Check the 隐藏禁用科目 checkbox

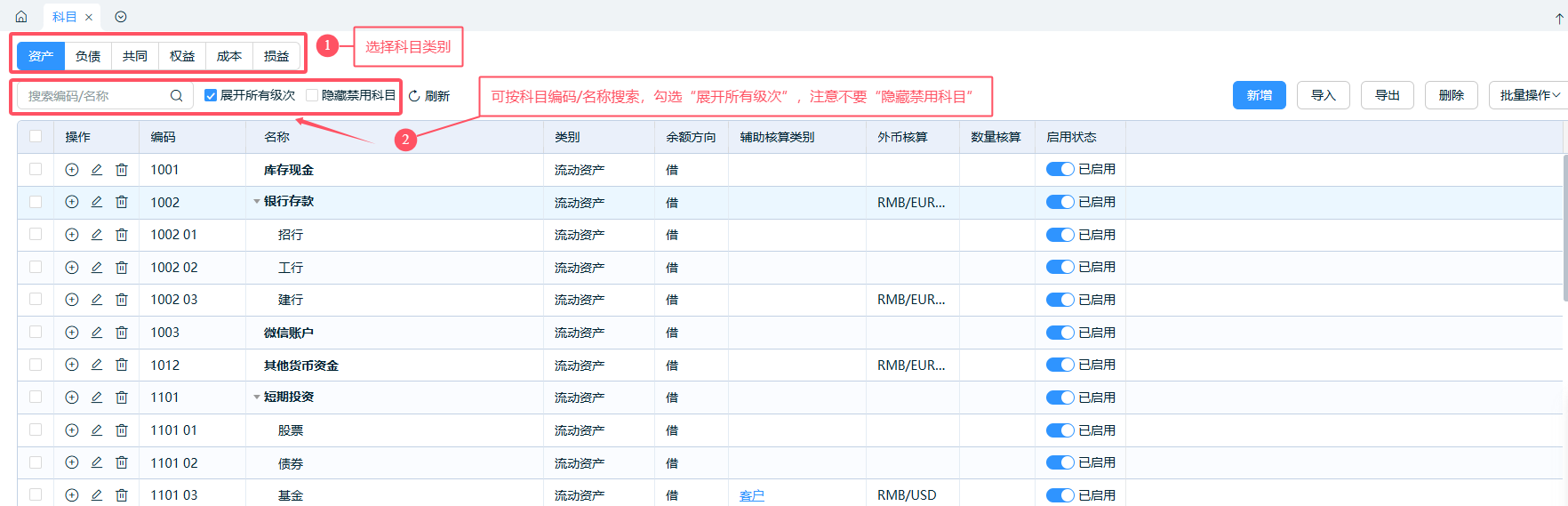pyautogui.click(x=312, y=95)
